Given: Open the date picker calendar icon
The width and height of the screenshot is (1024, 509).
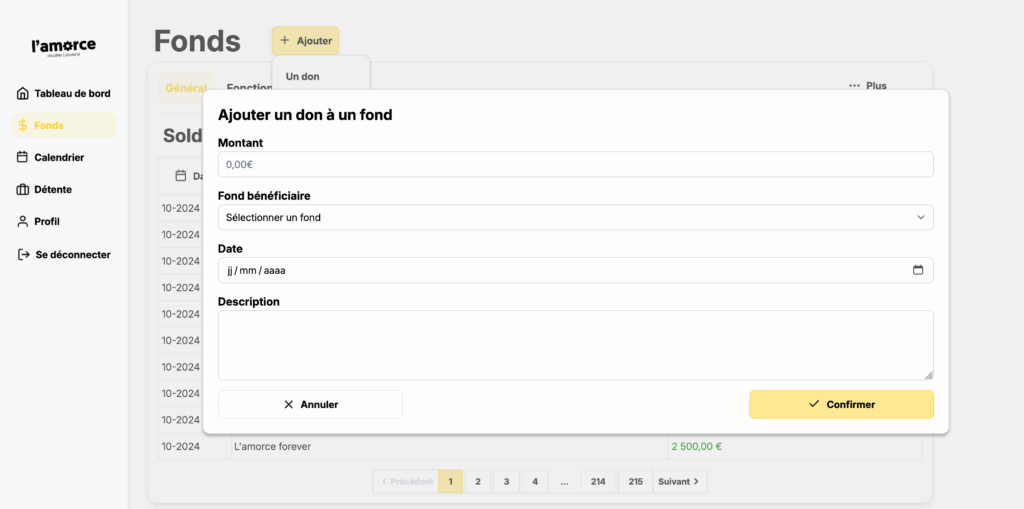Looking at the screenshot, I should (917, 270).
